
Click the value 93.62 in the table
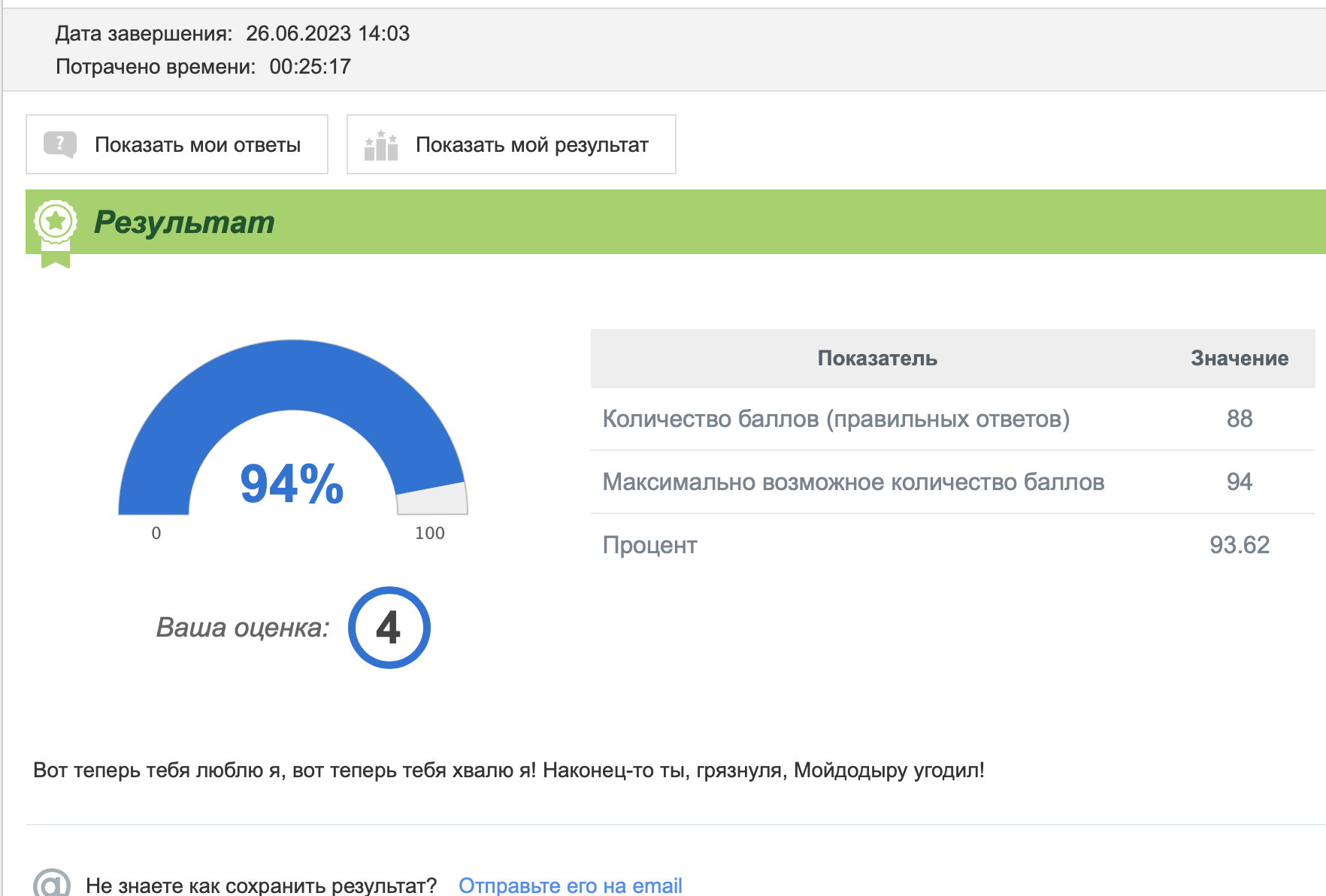(x=1240, y=545)
